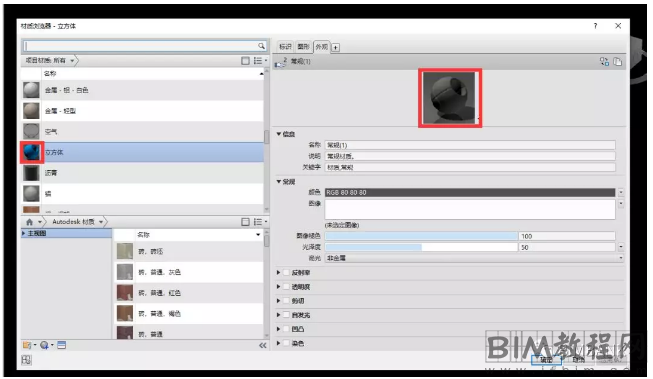Switch to the 标识 tab
653x379 pixels.
click(285, 47)
